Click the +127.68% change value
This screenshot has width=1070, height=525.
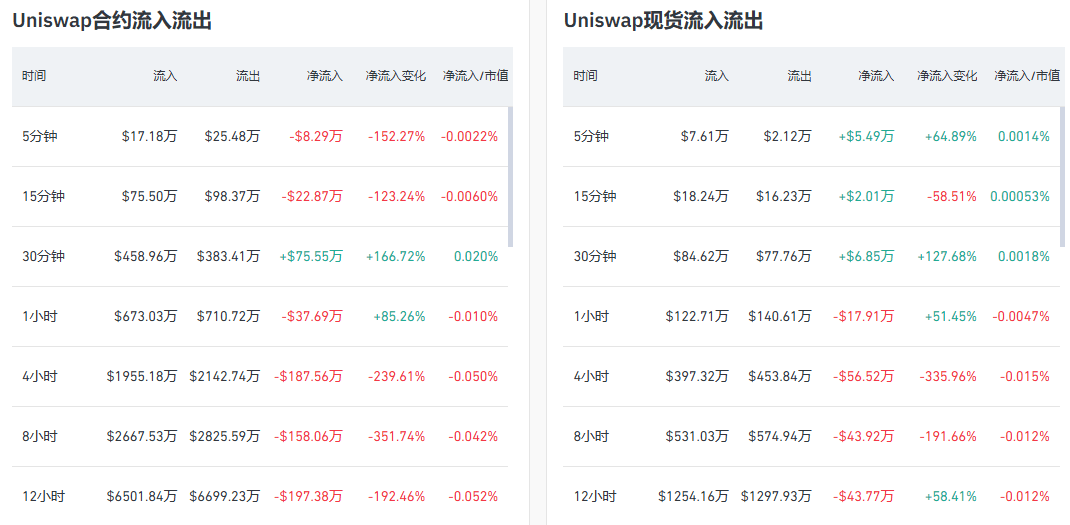tap(947, 257)
